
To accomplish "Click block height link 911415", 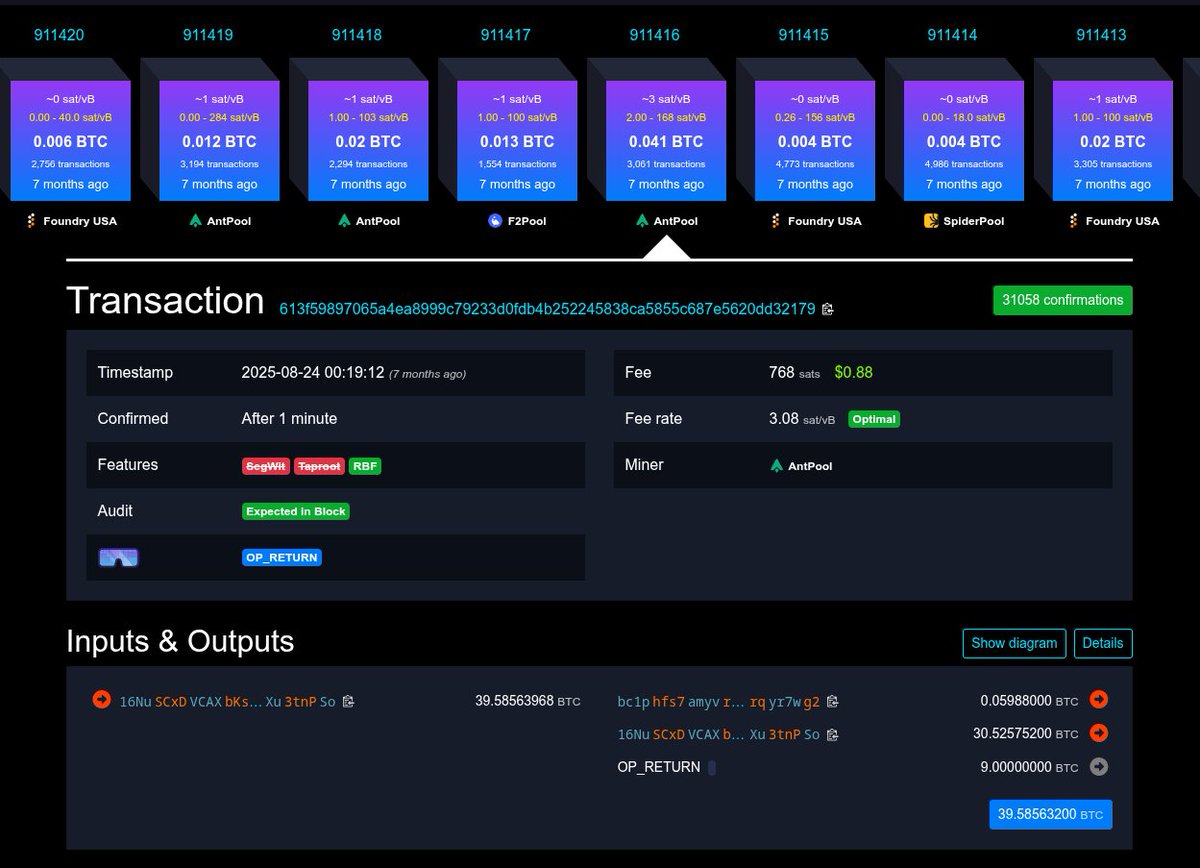I will pyautogui.click(x=804, y=35).
